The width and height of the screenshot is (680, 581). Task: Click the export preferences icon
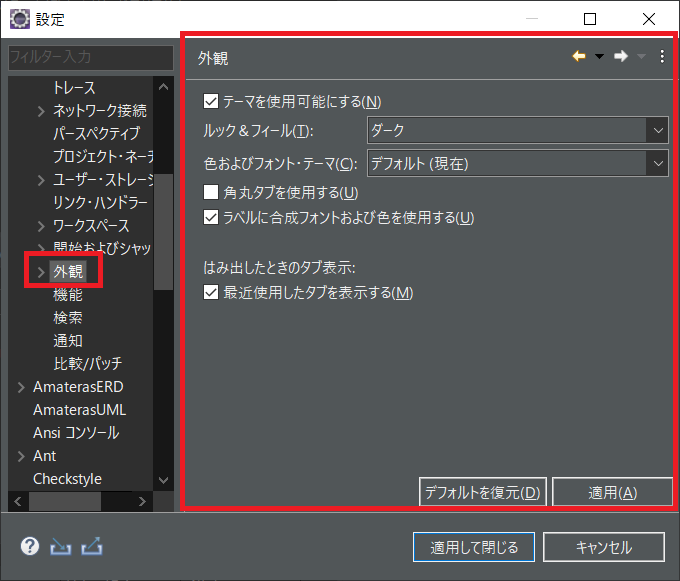pos(92,546)
